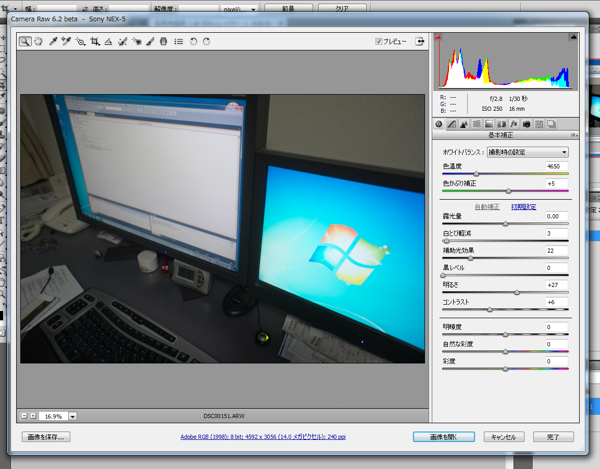Viewport: 600px width, 469px height.
Task: Toggle shadow clipping warning in histogram
Action: pyautogui.click(x=438, y=37)
